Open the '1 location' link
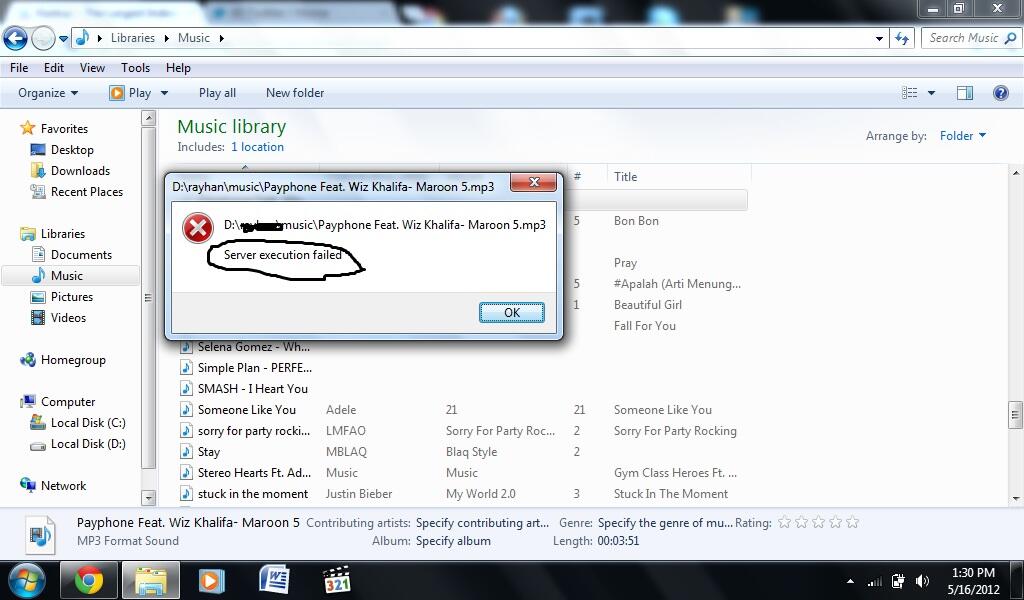Image resolution: width=1024 pixels, height=600 pixels. pyautogui.click(x=257, y=147)
